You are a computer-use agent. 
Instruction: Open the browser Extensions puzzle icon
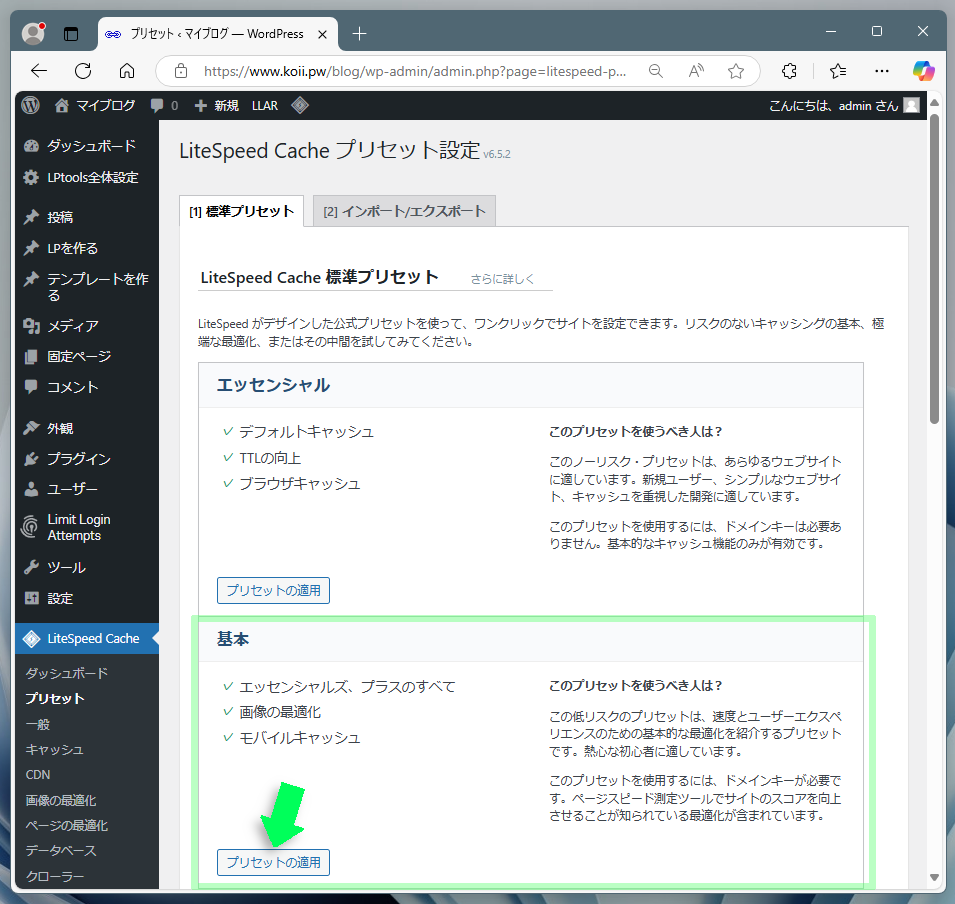pos(789,71)
